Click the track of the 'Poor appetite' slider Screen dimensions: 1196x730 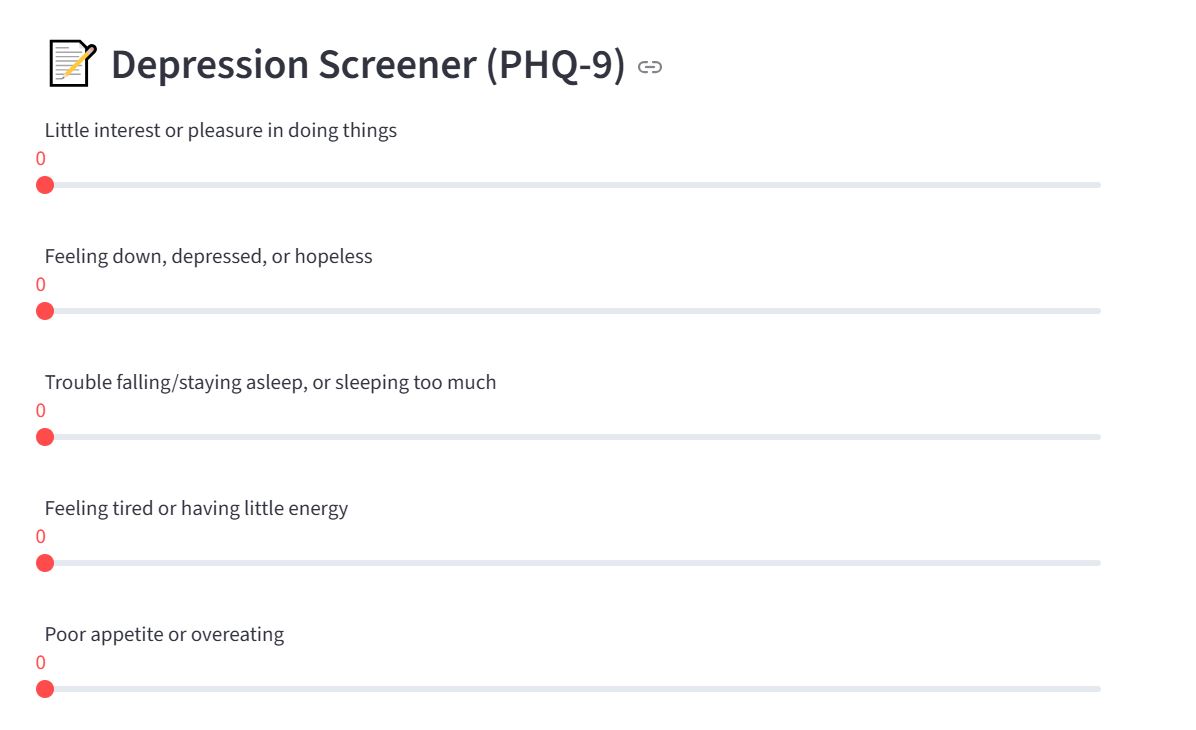point(572,689)
